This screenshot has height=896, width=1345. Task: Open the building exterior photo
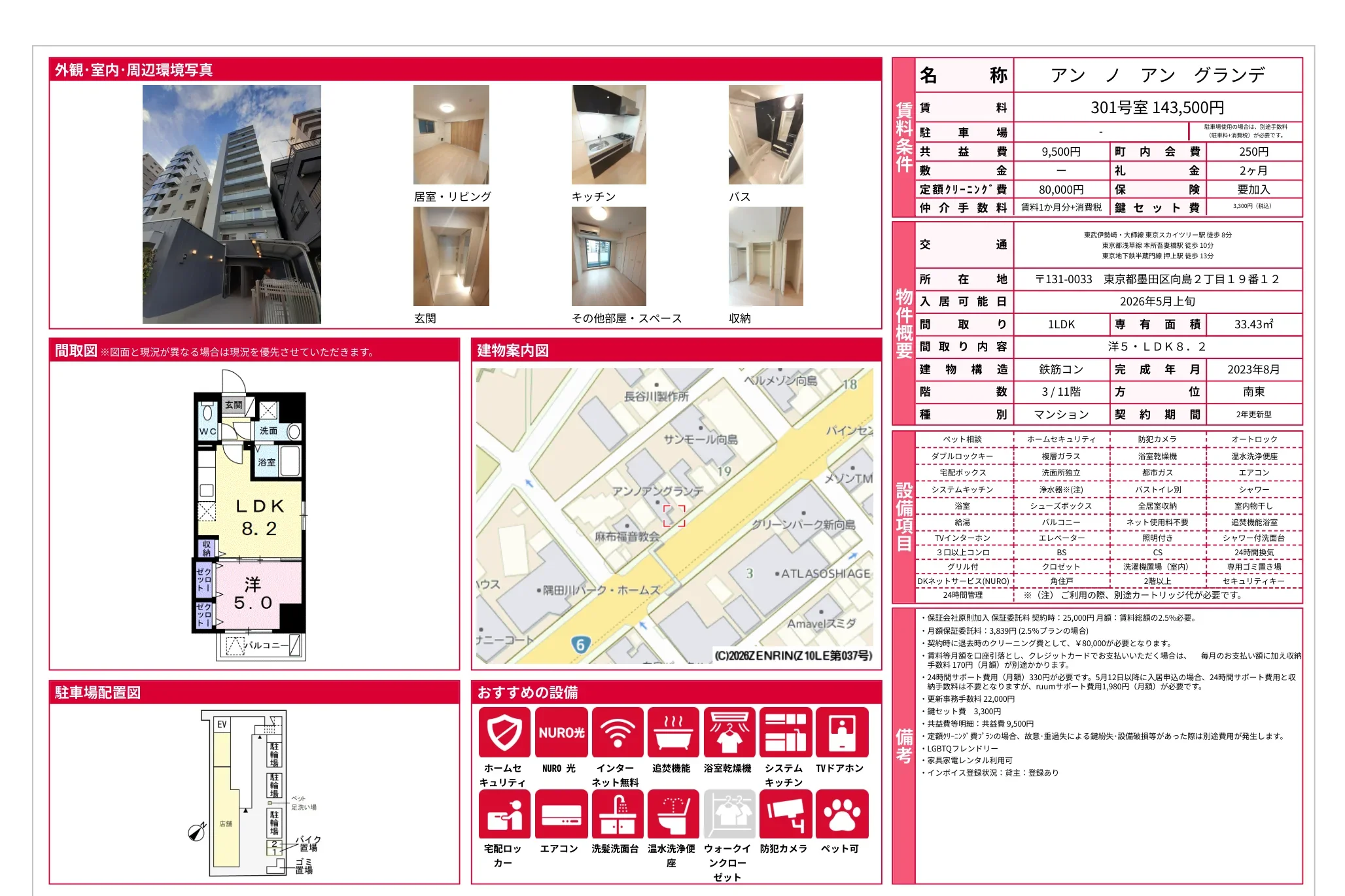point(232,204)
